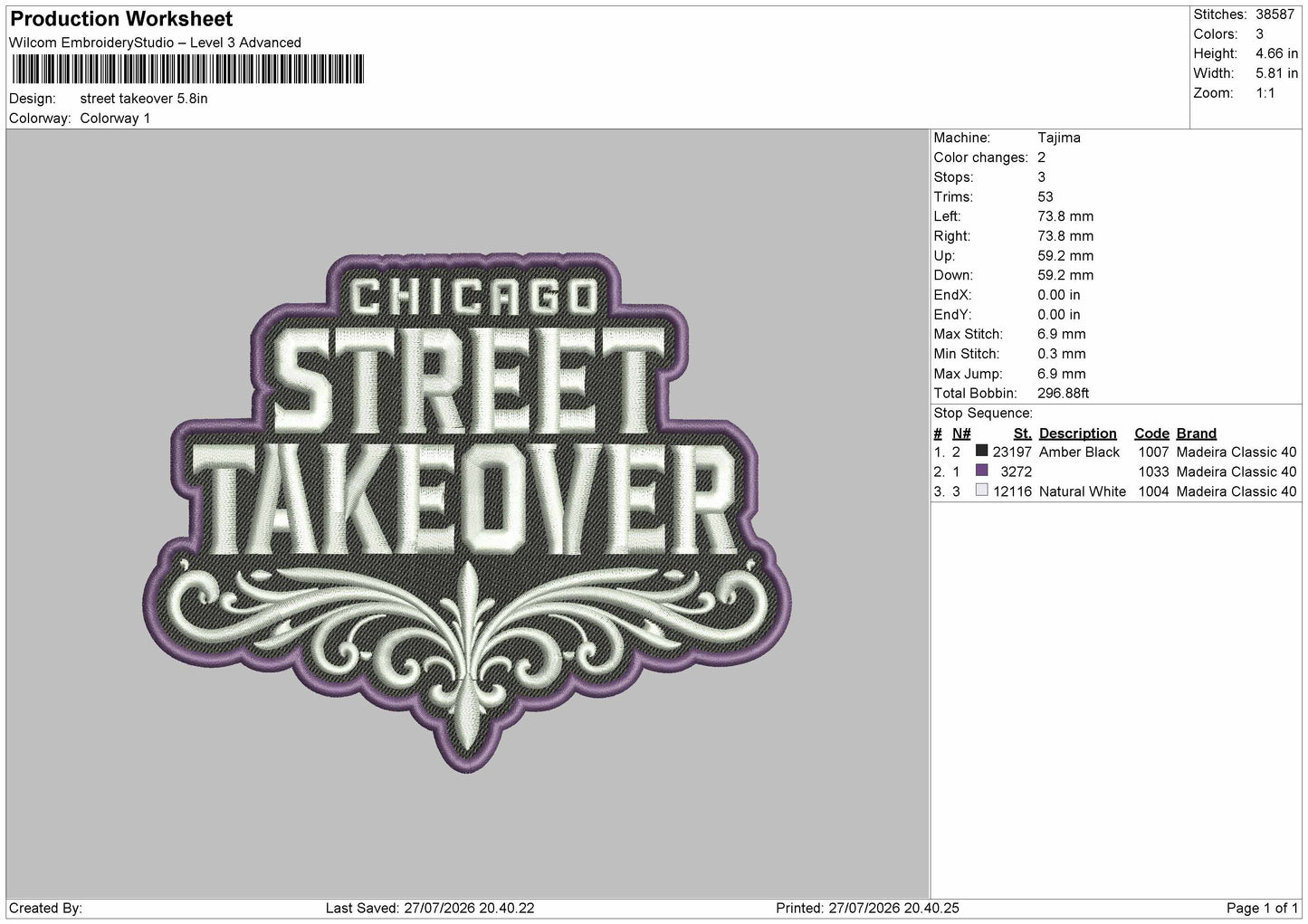Click 'Wilcom EmbroideryStudio – Level 3 Advanced' text
This screenshot has height=924, width=1308.
155,43
